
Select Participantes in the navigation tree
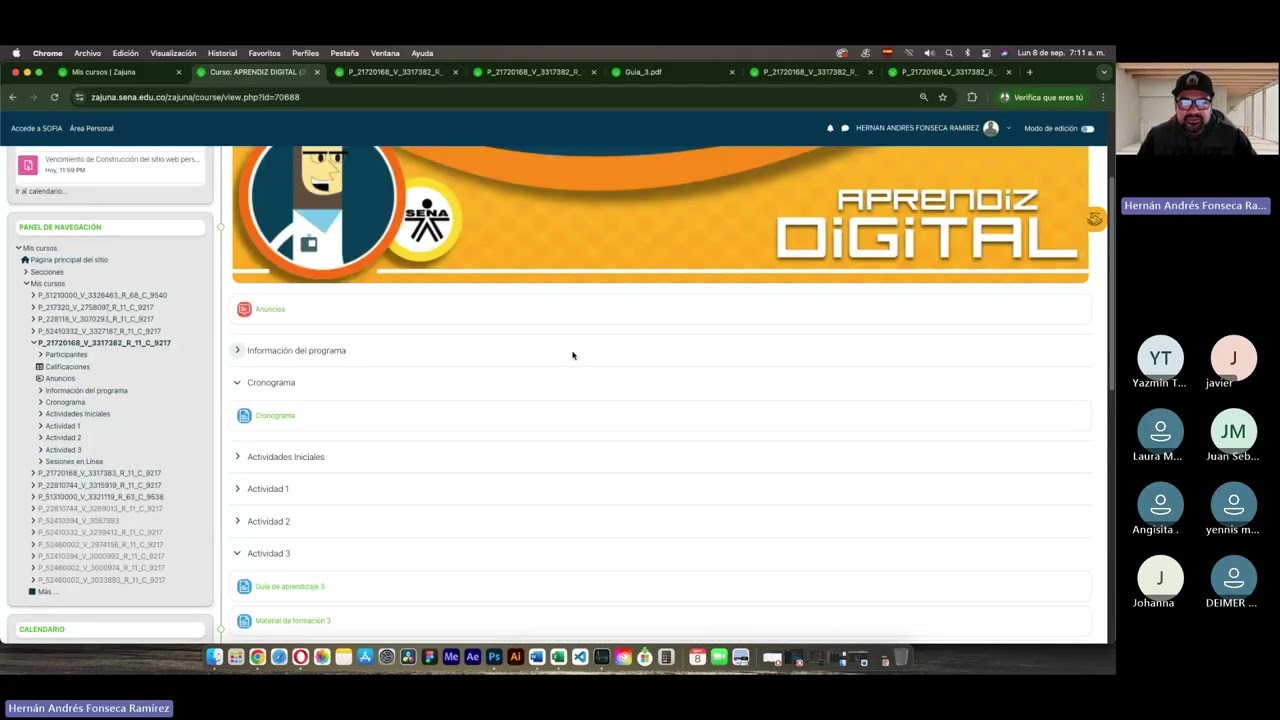66,355
